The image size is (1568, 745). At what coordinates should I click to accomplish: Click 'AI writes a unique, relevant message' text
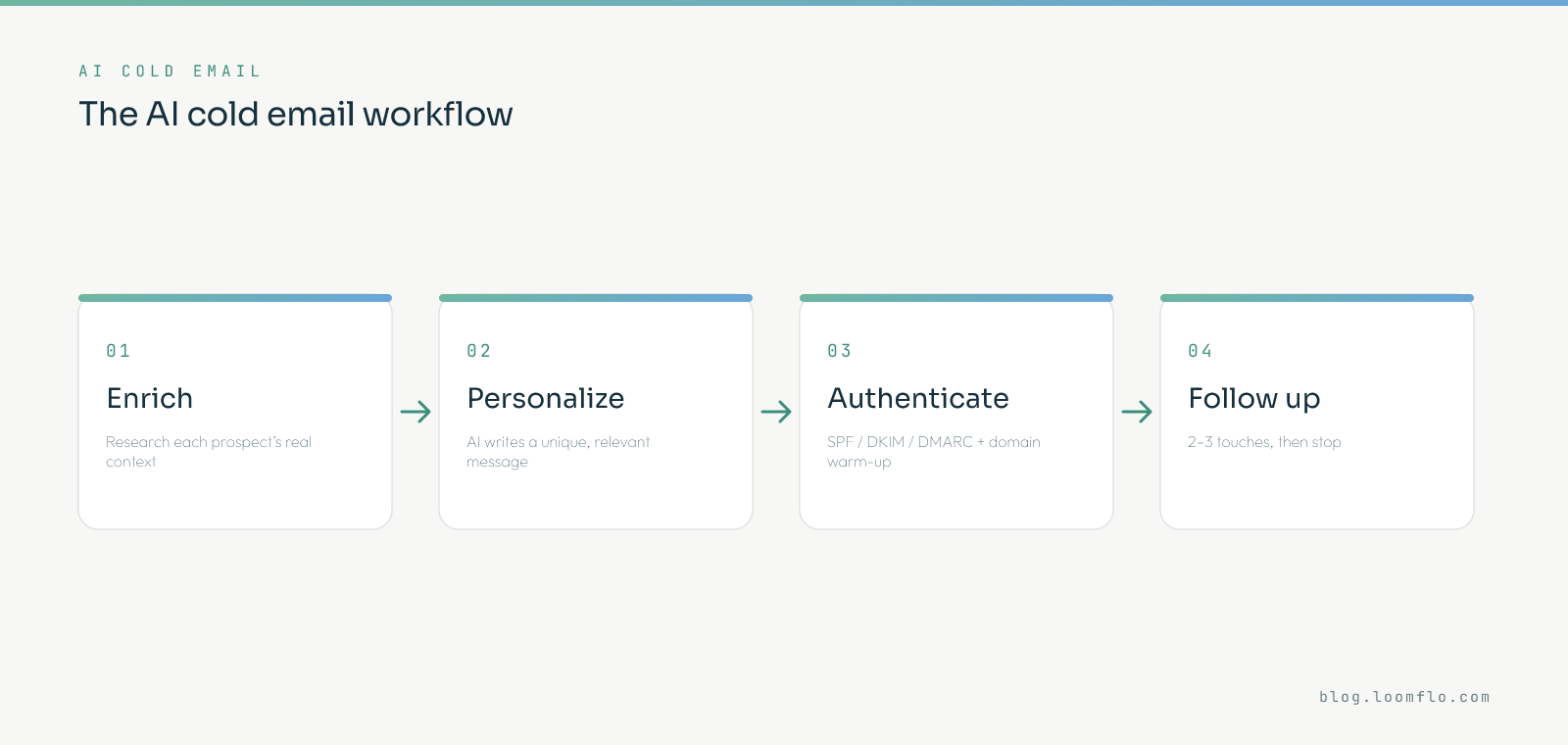tap(559, 452)
